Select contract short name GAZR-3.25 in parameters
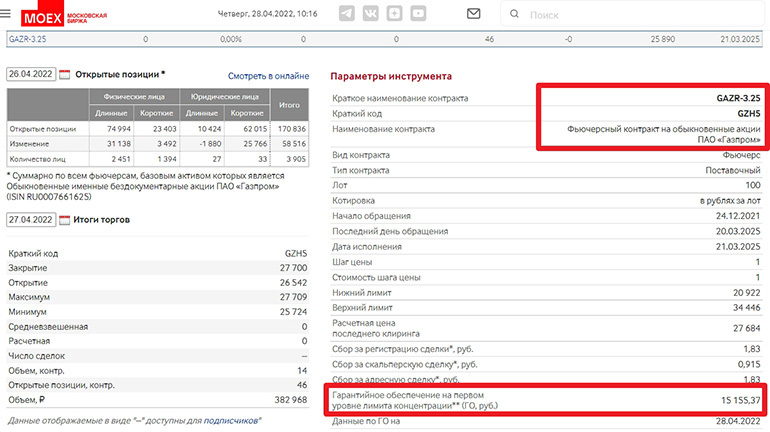770x432 pixels. [x=738, y=98]
